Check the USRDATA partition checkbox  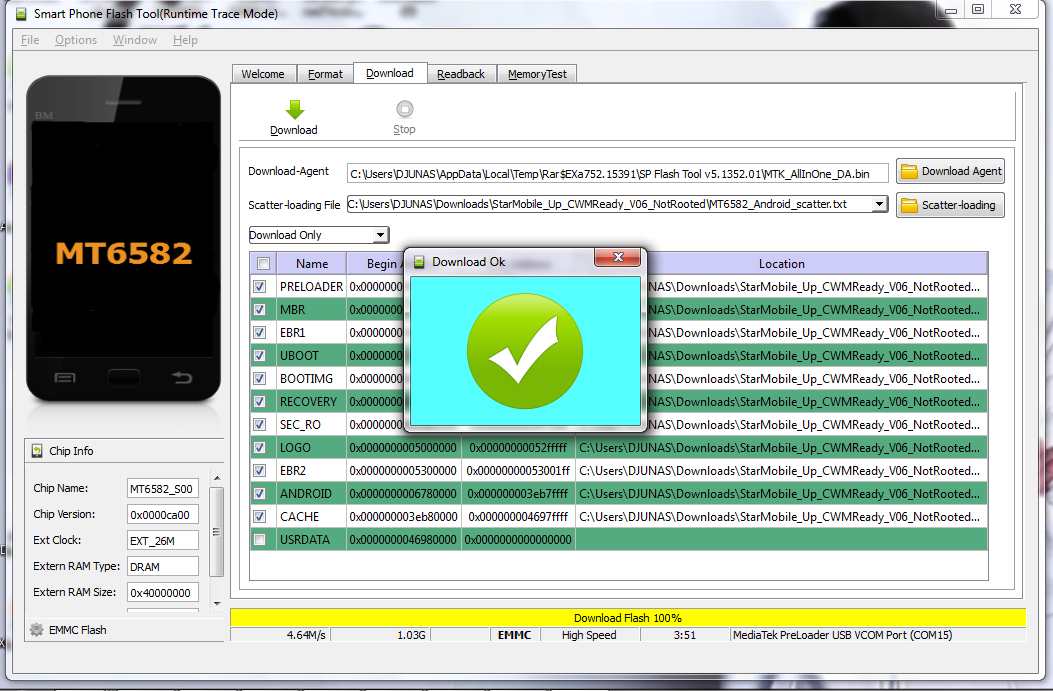(x=260, y=539)
